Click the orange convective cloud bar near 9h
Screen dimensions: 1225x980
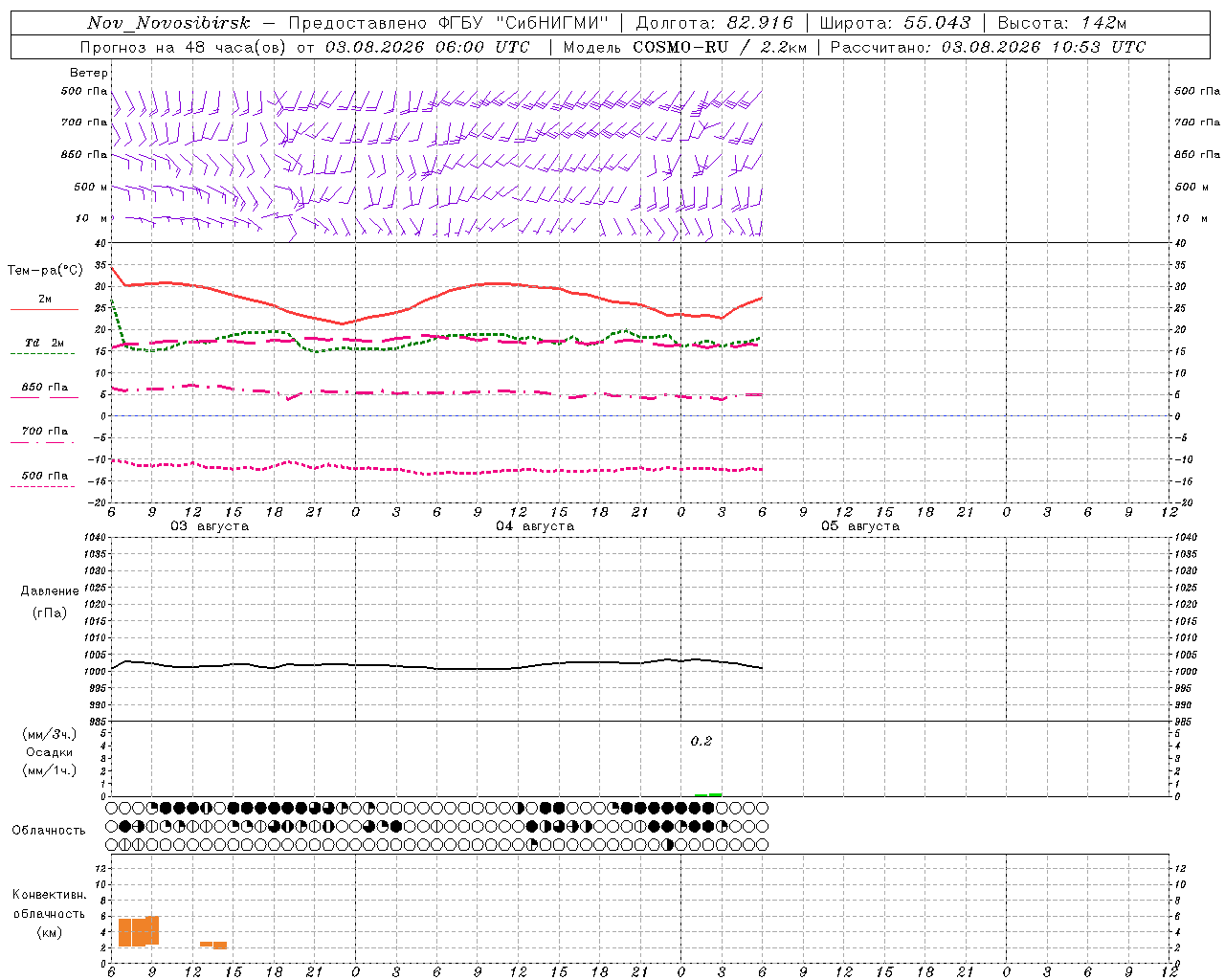tap(152, 931)
